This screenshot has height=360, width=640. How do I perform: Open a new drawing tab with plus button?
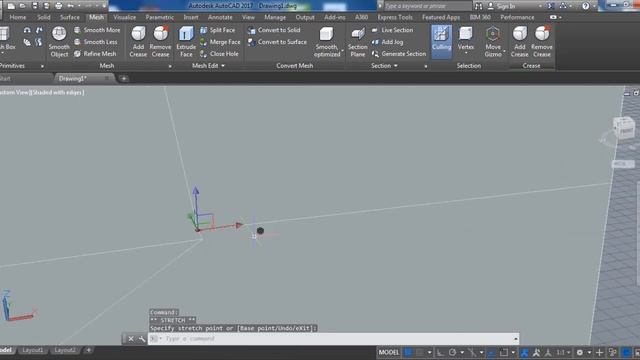(124, 78)
